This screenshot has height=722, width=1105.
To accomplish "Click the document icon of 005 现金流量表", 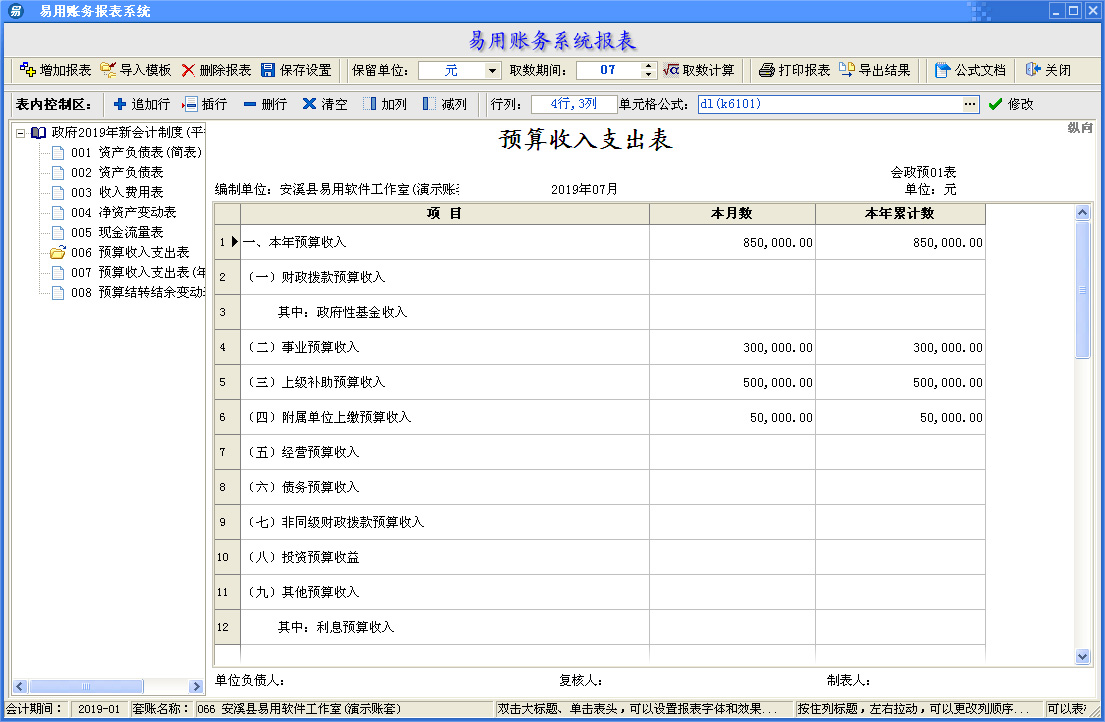I will click(x=58, y=232).
